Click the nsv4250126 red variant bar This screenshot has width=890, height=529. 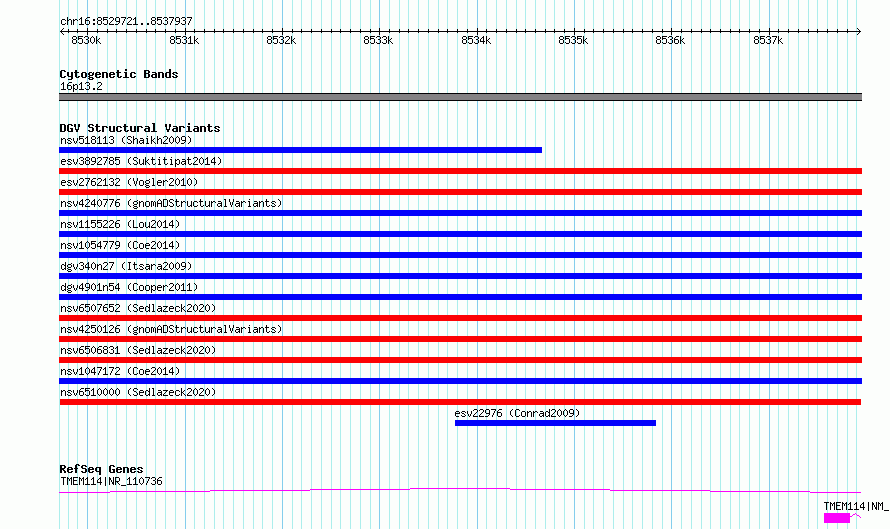click(460, 339)
